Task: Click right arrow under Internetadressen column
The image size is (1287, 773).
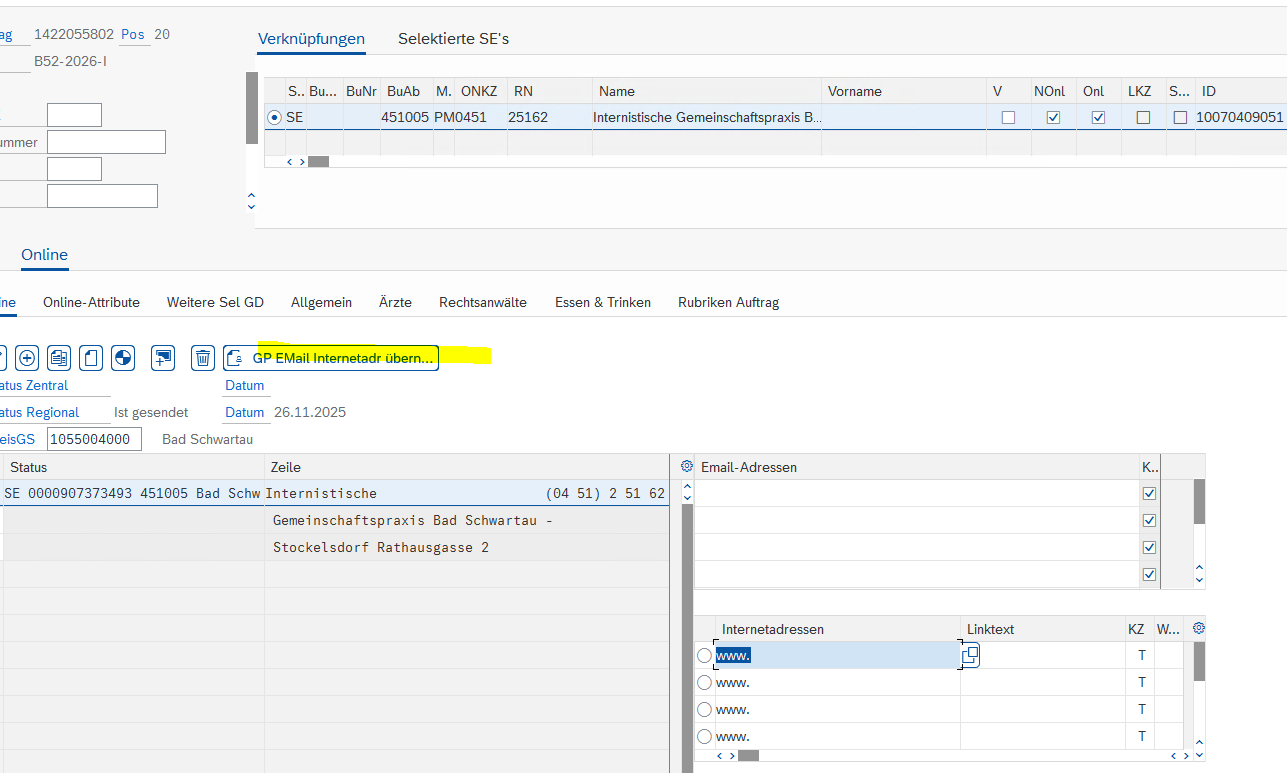Action: tap(733, 755)
